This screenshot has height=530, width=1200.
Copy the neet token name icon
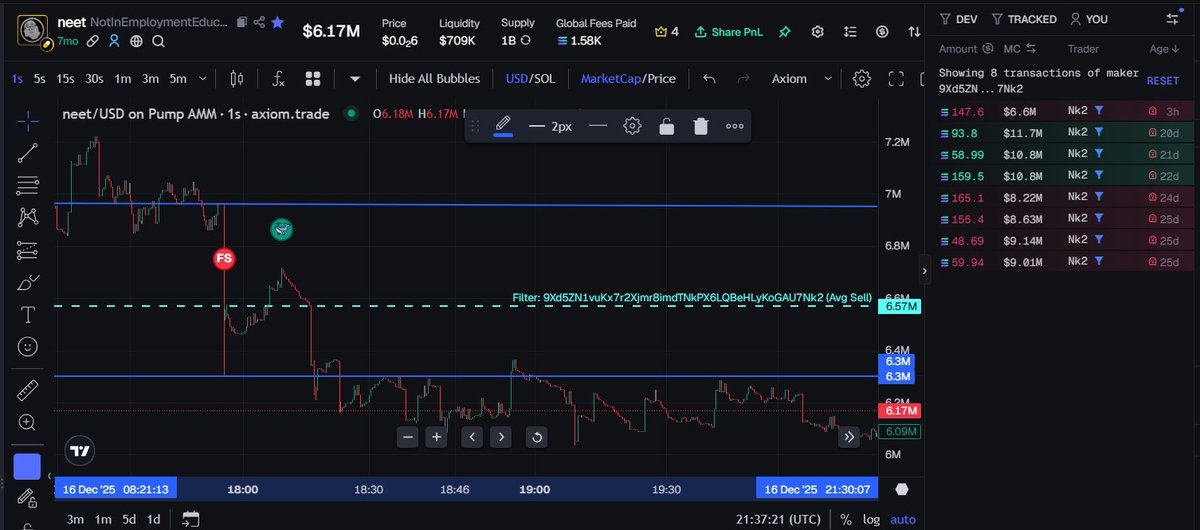click(x=242, y=21)
